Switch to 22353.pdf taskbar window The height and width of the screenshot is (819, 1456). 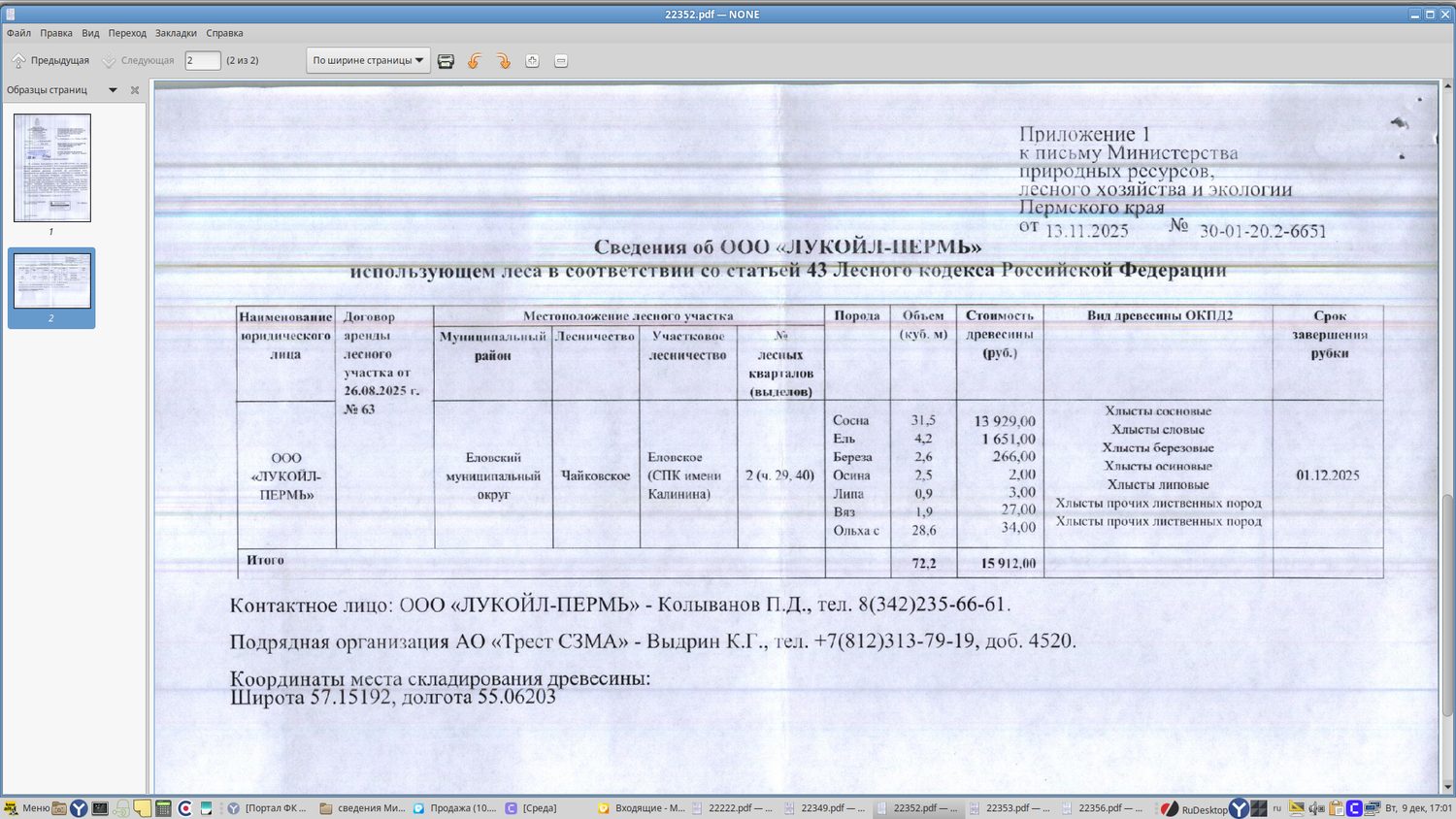pyautogui.click(x=1010, y=808)
